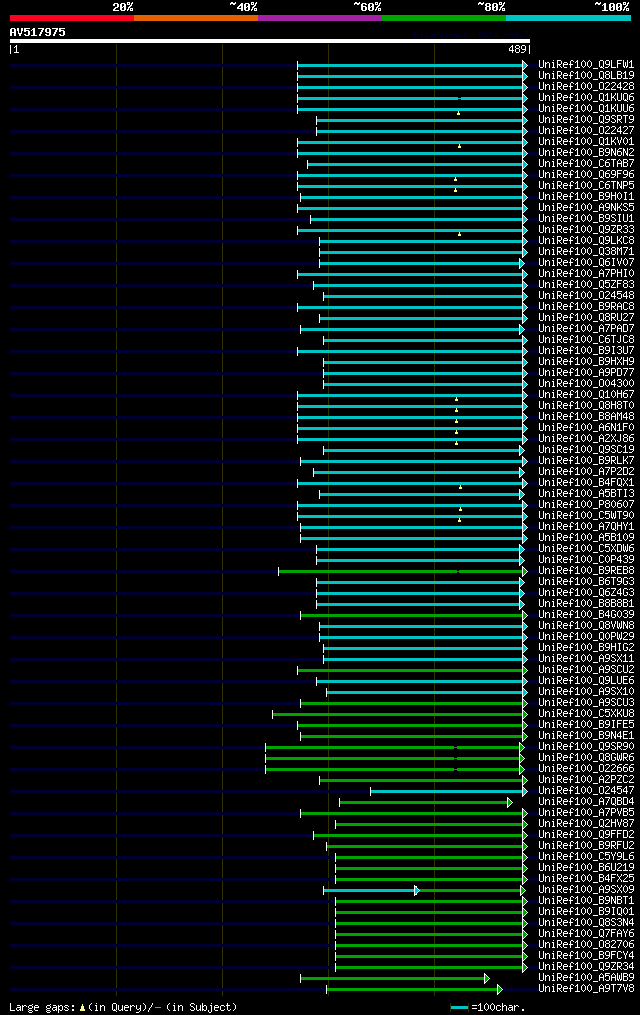Select the UniRef100_O24547 text
The height and width of the screenshot is (1015, 640).
click(586, 791)
